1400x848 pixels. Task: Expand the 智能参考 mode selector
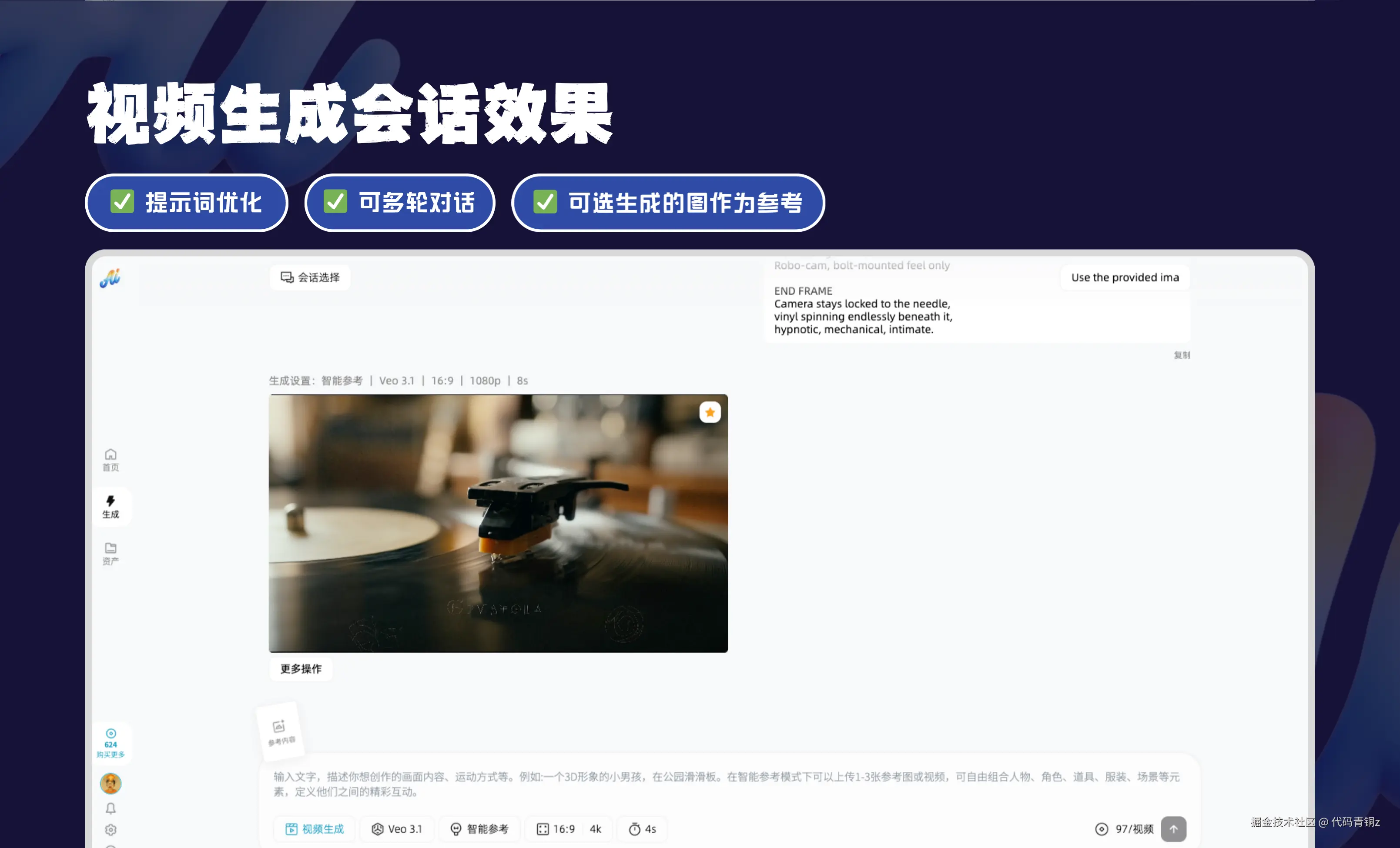point(479,829)
